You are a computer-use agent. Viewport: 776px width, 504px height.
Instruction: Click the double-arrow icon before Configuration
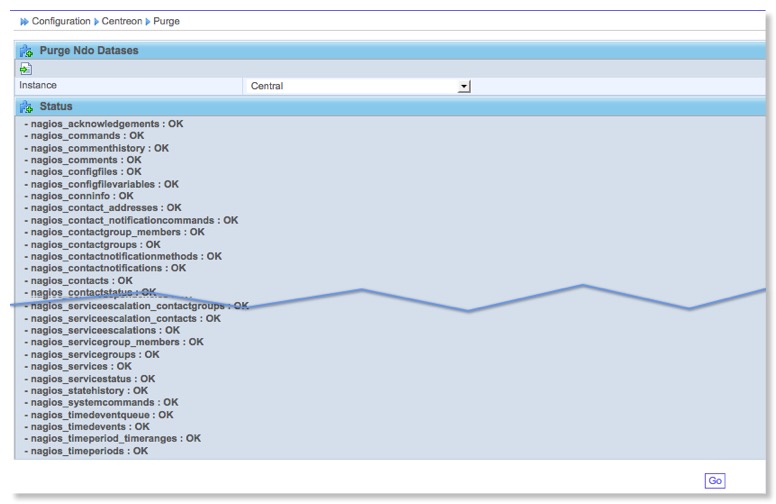coord(25,21)
